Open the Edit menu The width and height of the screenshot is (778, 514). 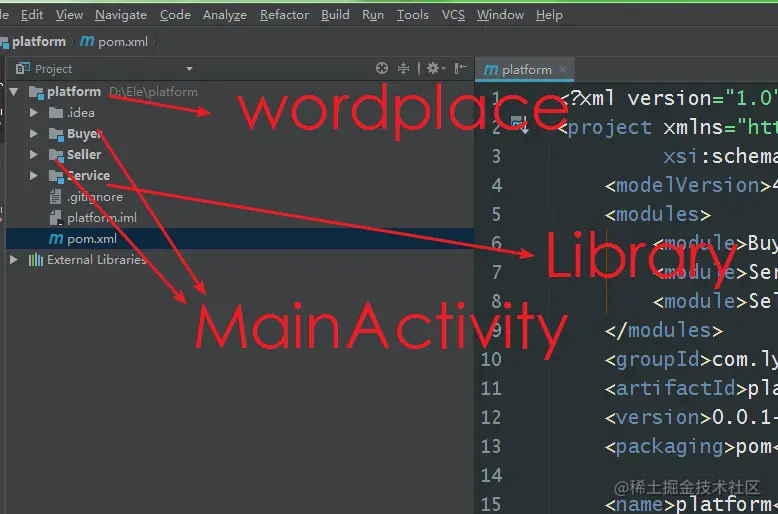[32, 15]
